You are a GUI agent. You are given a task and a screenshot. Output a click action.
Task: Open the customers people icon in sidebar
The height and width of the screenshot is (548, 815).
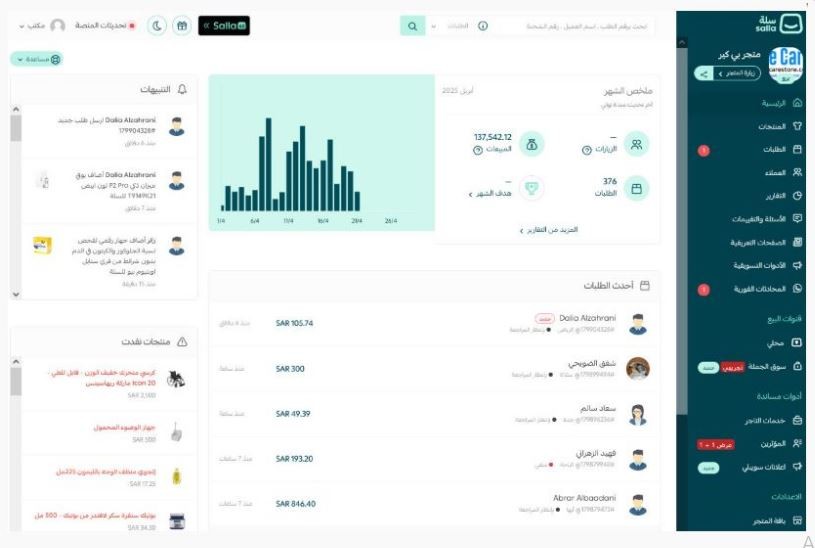(797, 172)
